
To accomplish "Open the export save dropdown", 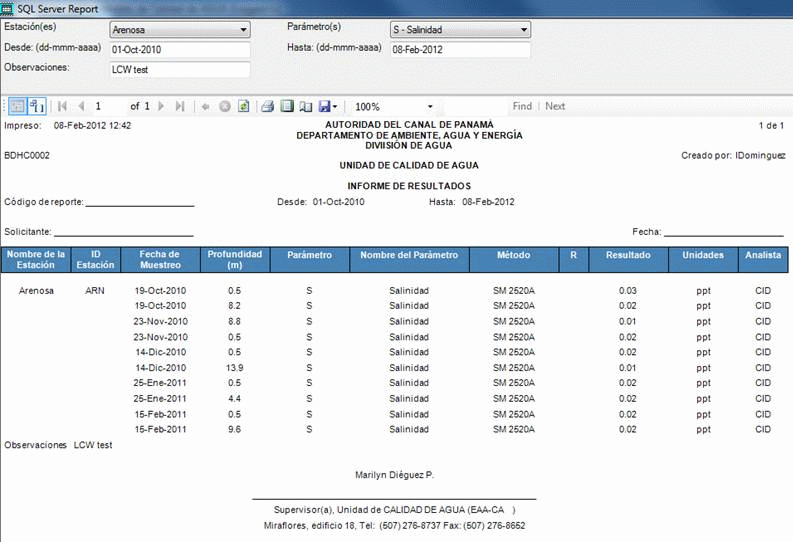I will coord(329,106).
